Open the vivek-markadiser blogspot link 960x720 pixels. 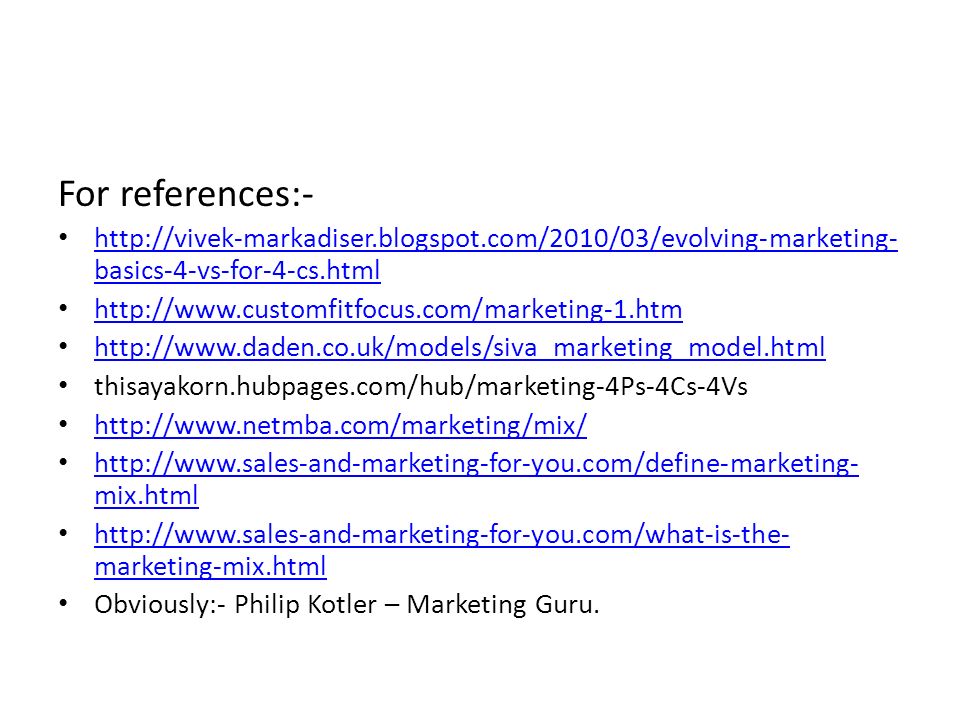[x=496, y=238]
